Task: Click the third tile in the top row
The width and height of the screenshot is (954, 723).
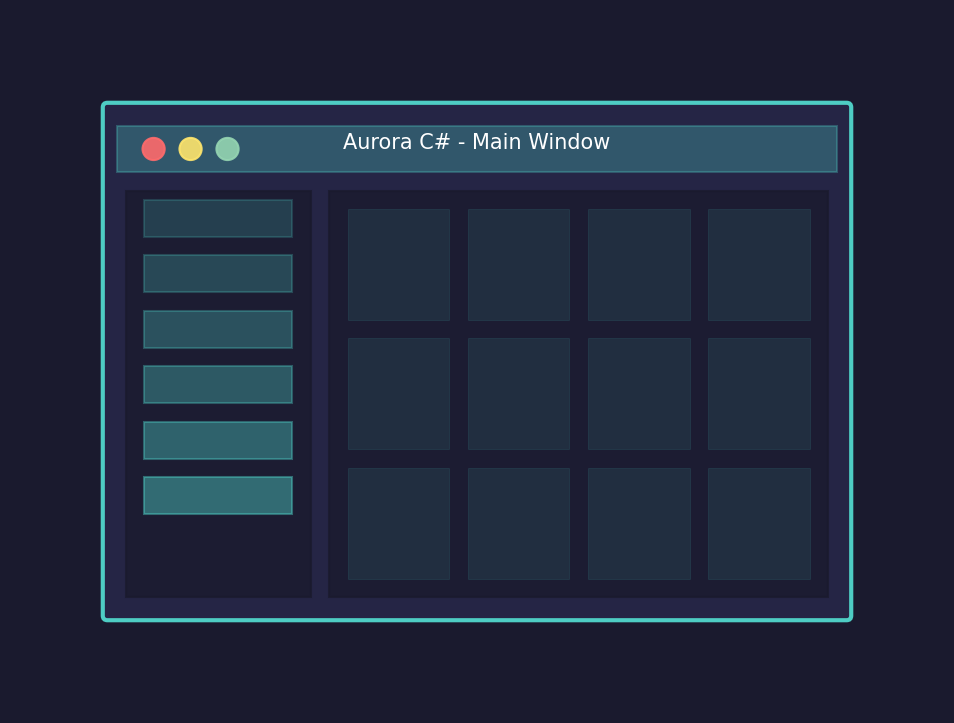Action: tap(638, 265)
